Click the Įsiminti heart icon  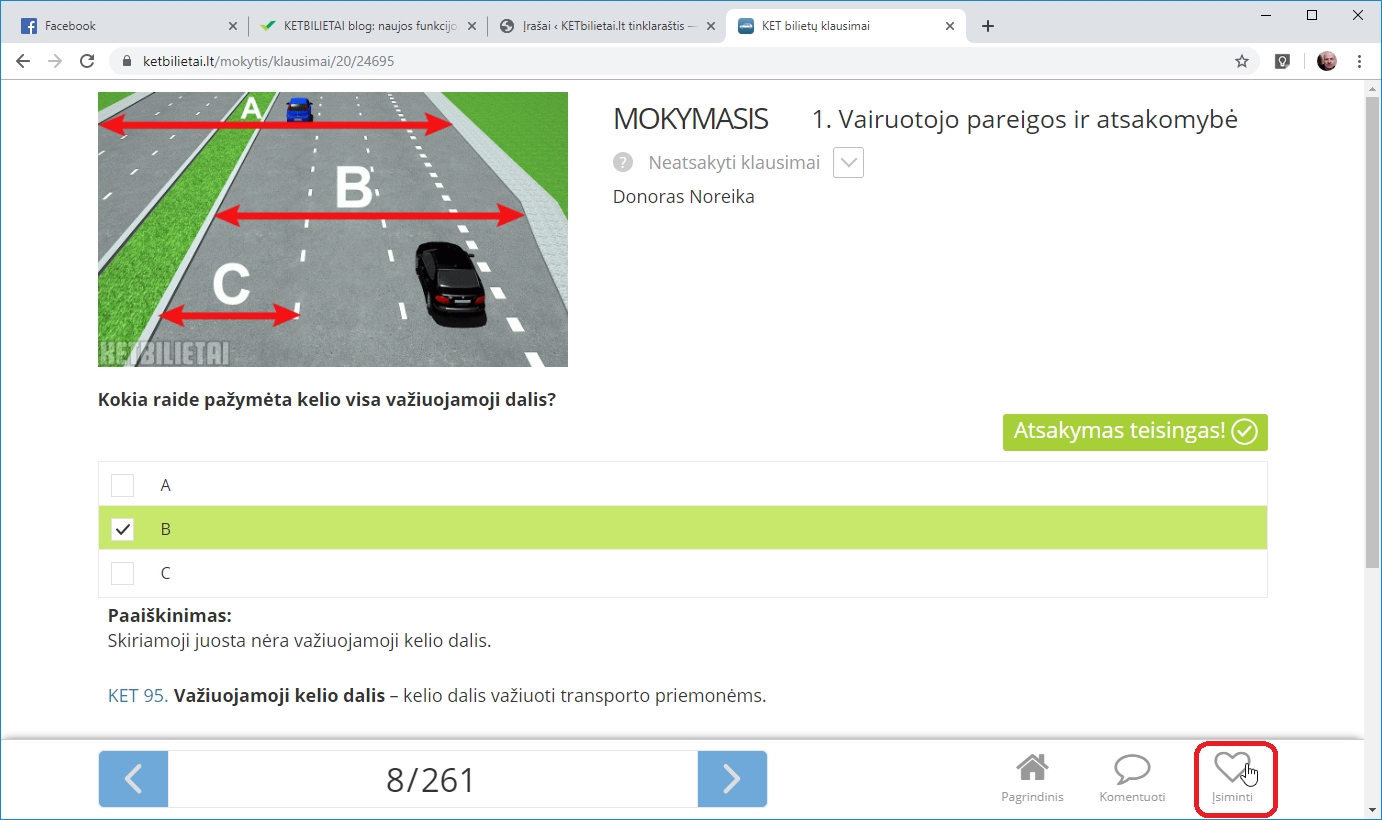click(1231, 768)
